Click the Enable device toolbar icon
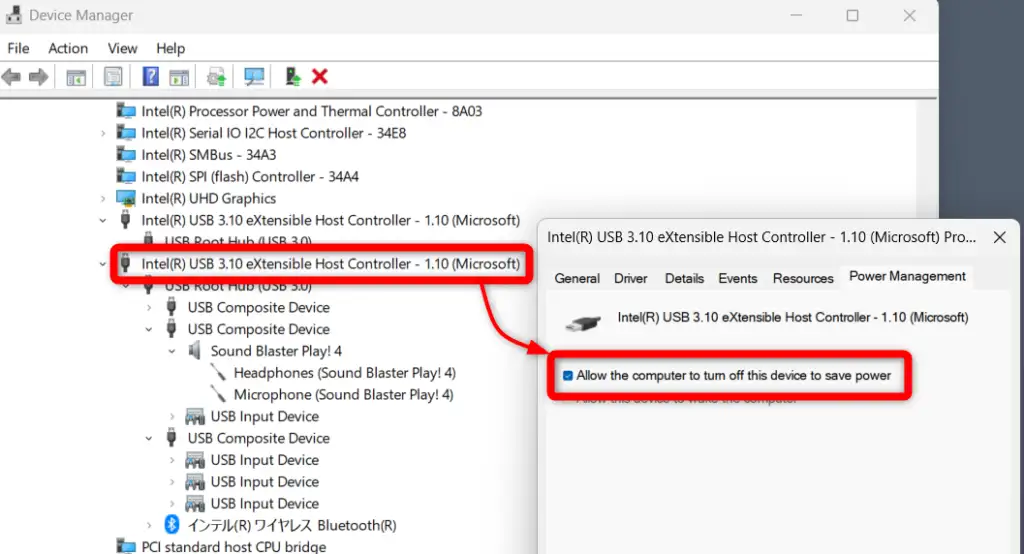 [293, 77]
